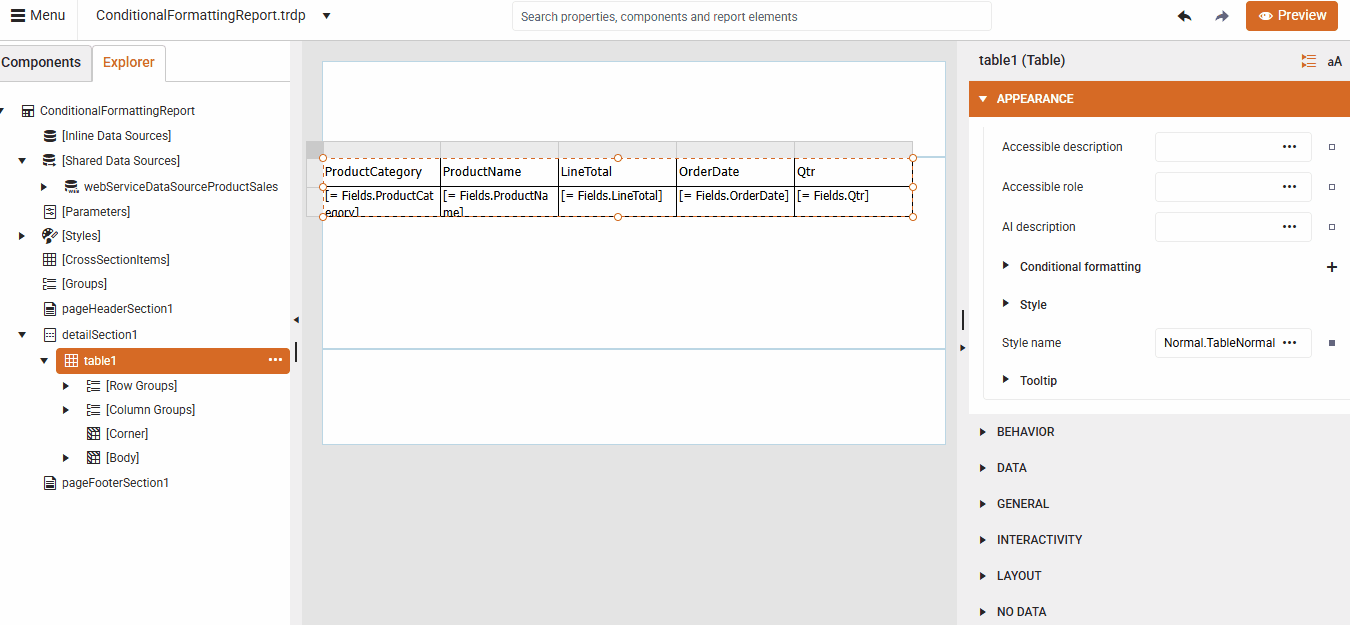Screen dimensions: 1350x625
Task: Expand the Row Groups tree node
Action: click(66, 385)
